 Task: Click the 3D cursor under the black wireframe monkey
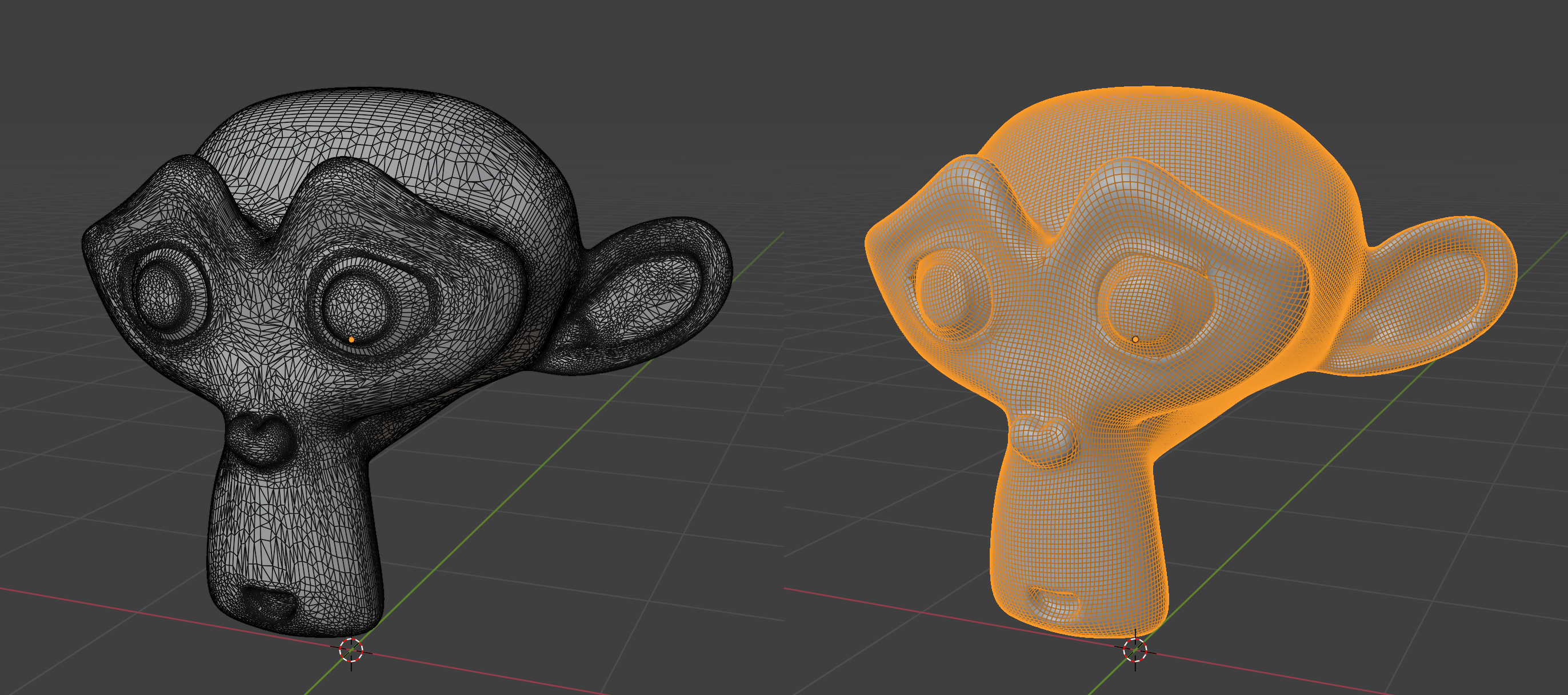pos(351,650)
